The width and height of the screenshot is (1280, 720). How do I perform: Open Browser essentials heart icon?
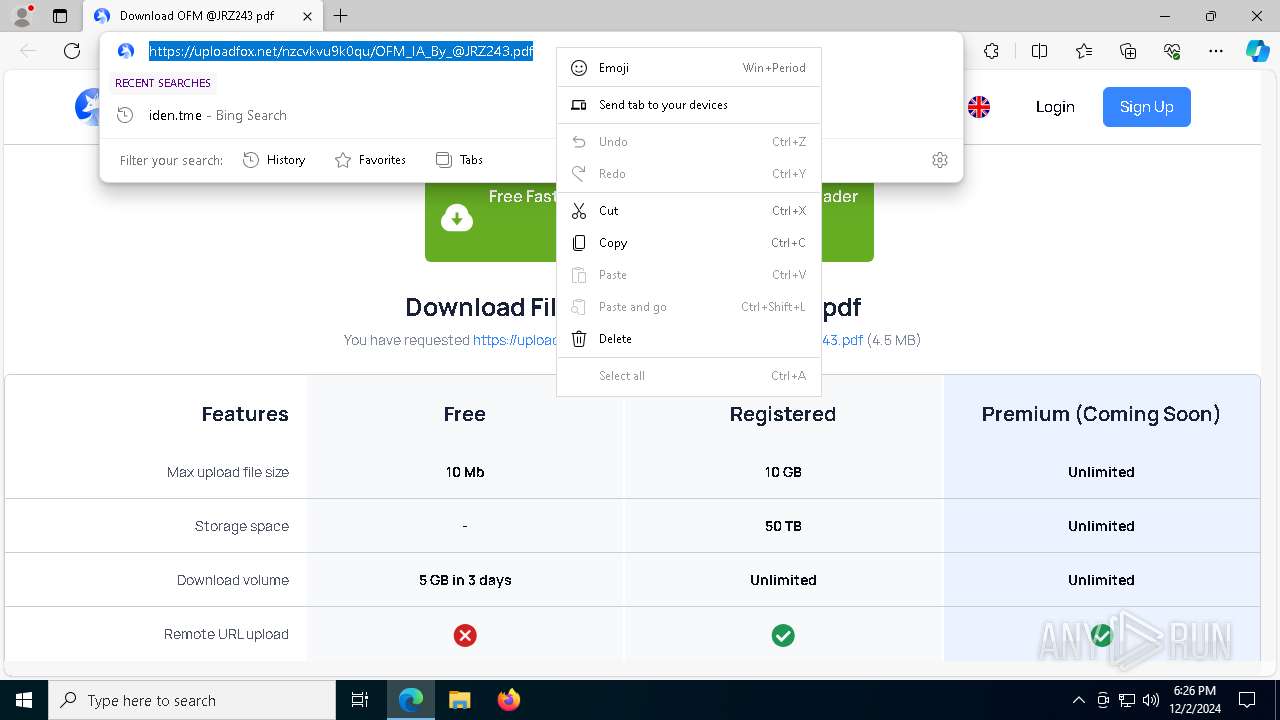(1172, 51)
